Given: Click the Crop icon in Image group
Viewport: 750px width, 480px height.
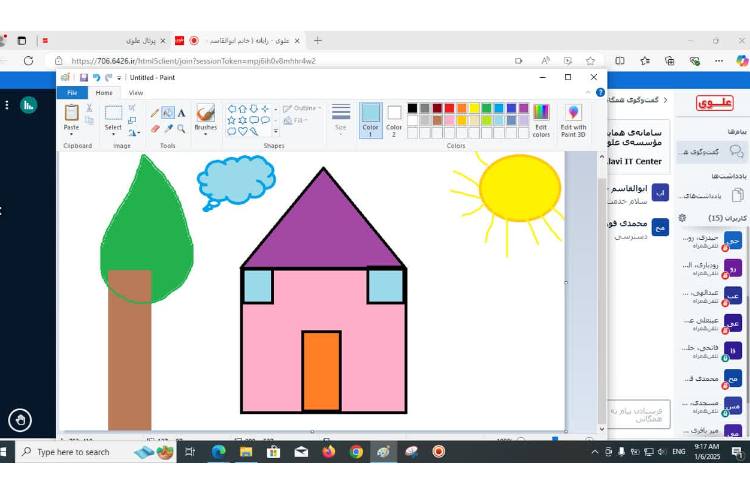Looking at the screenshot, I should [x=132, y=108].
